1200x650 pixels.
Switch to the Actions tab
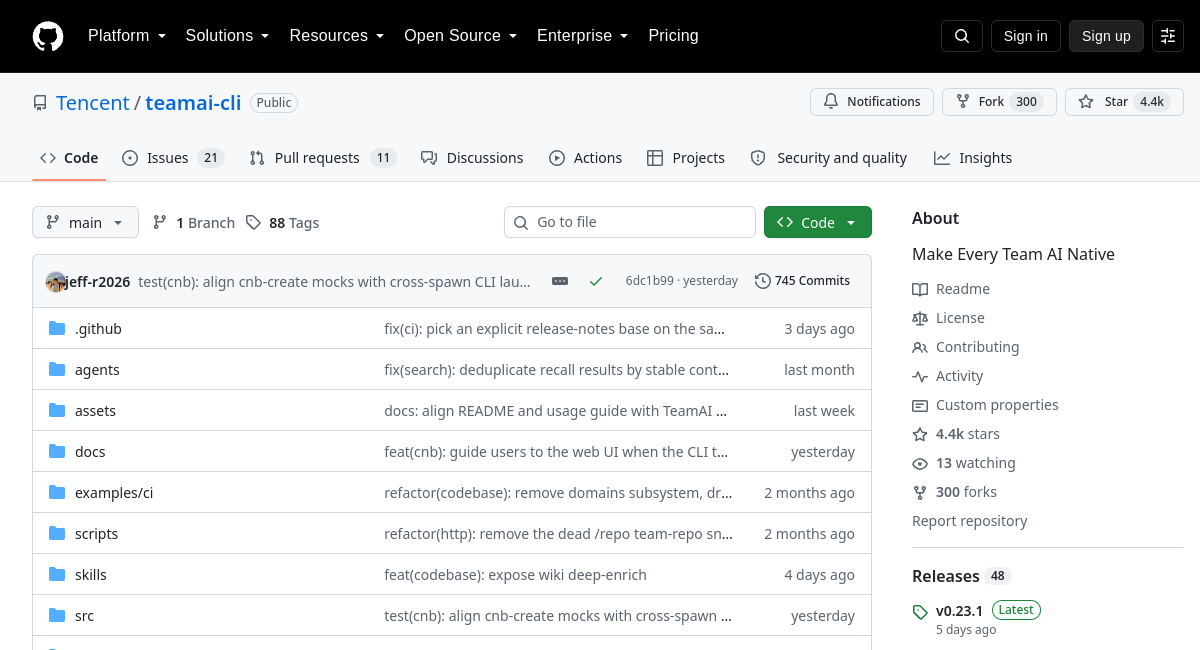[x=586, y=158]
